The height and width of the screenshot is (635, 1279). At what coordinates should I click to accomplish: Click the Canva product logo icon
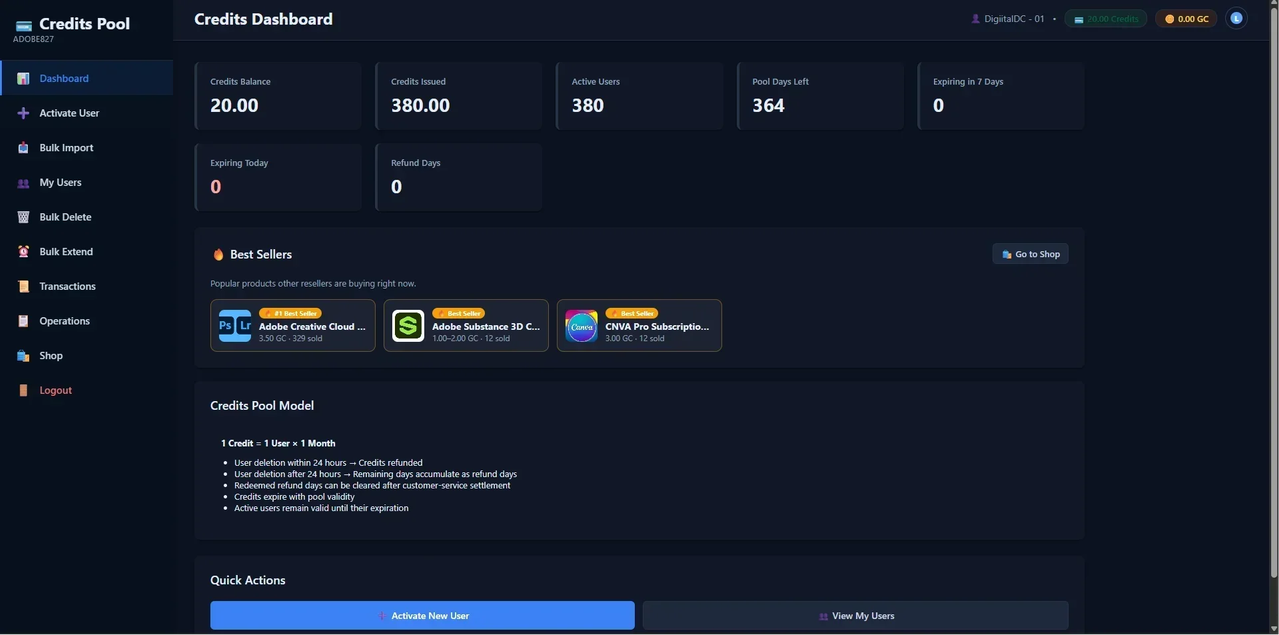[x=581, y=326]
